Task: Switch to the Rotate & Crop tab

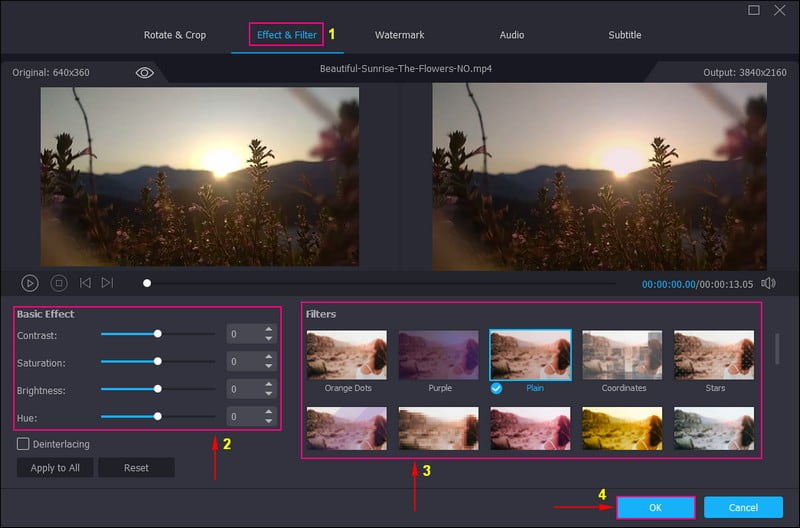Action: [175, 35]
